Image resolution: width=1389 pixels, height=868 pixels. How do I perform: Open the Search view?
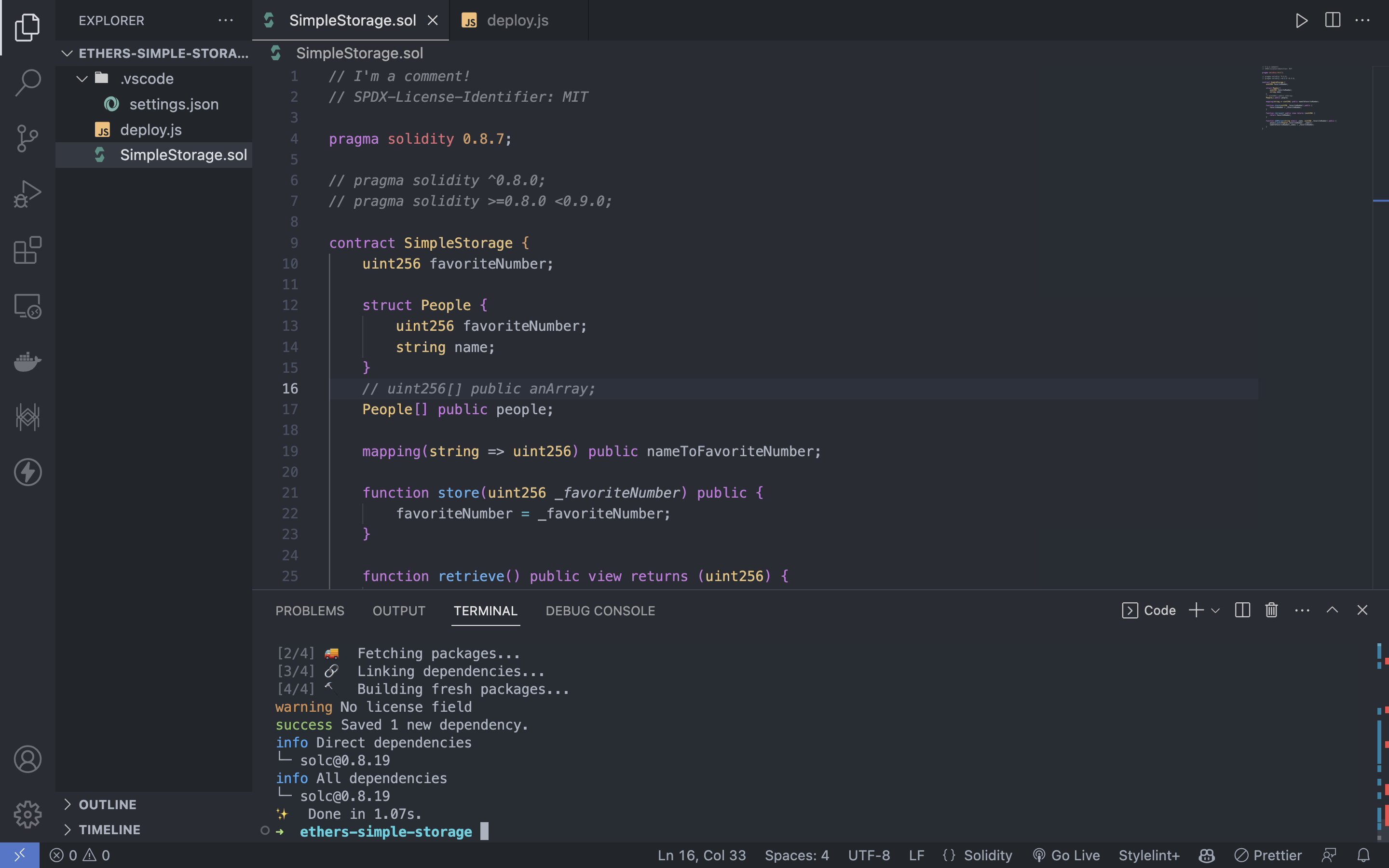tap(27, 82)
